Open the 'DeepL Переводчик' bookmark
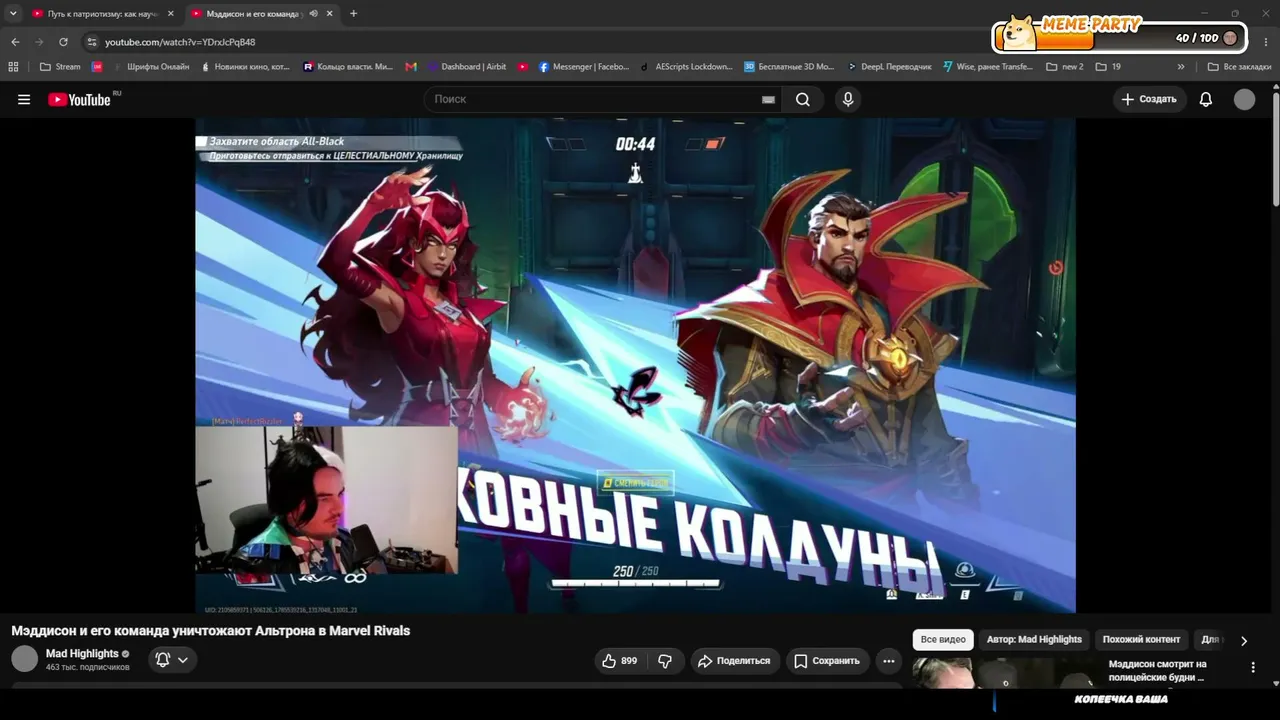The image size is (1280, 720). [889, 67]
